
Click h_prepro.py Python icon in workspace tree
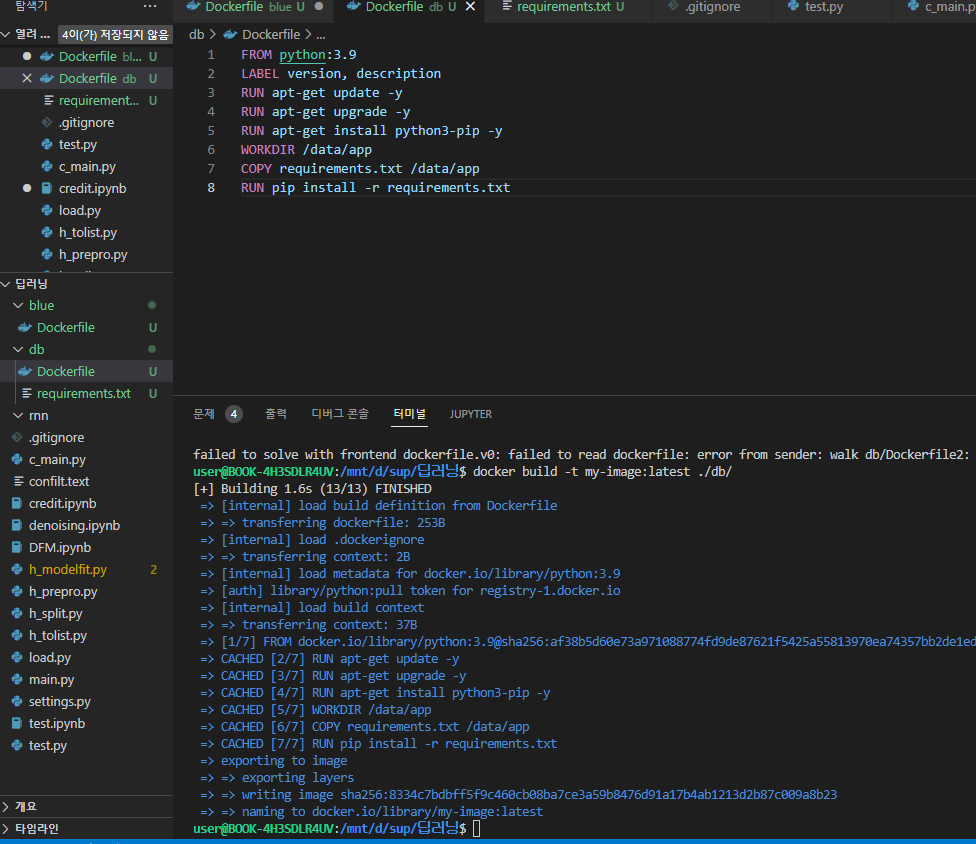(17, 591)
